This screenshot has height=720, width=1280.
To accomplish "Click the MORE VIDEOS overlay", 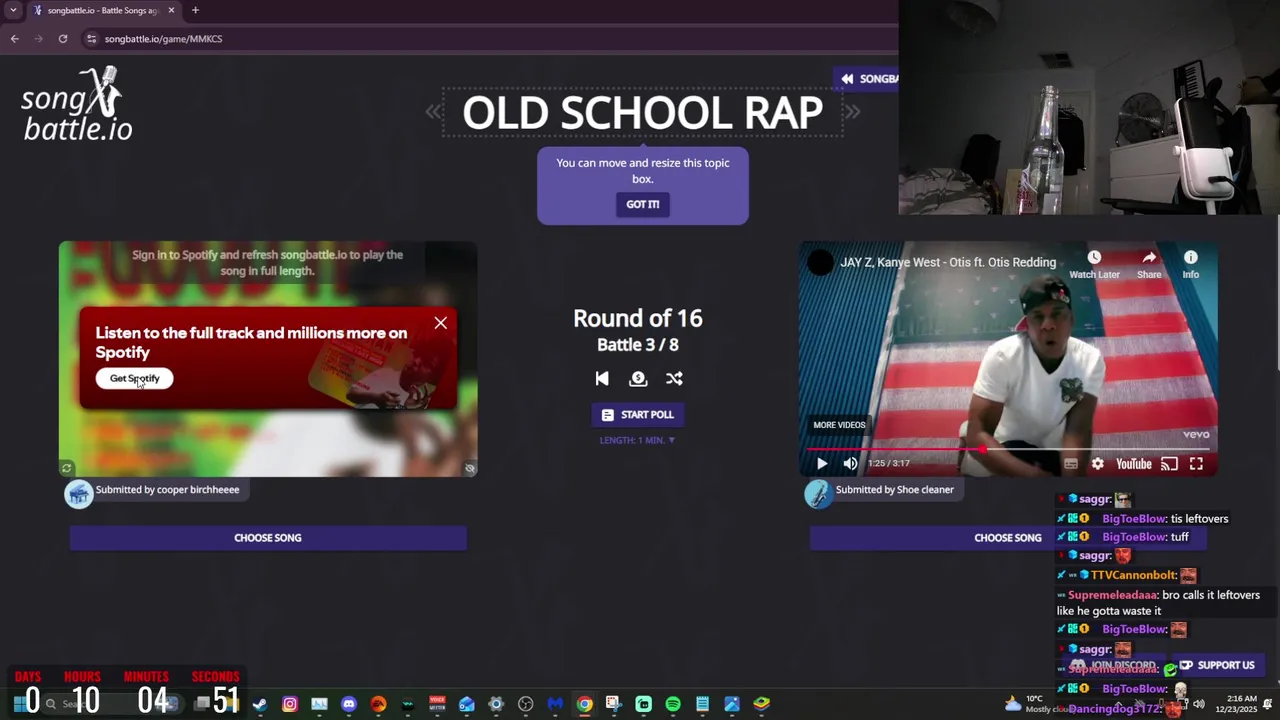I will coord(839,425).
